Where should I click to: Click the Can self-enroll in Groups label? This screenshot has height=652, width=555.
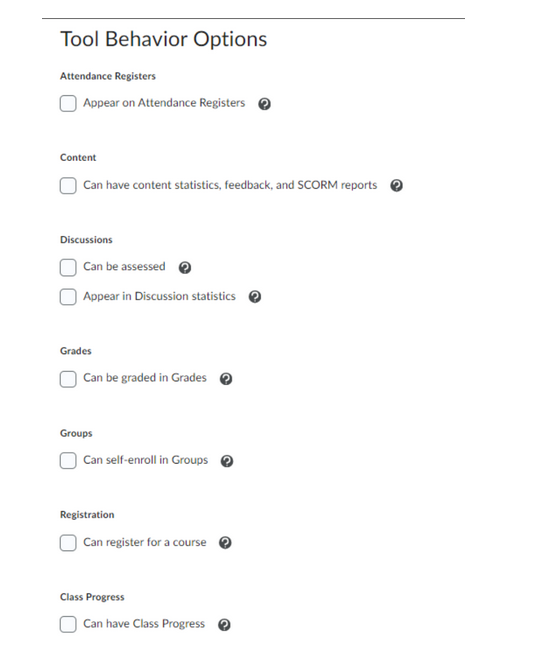coord(146,460)
